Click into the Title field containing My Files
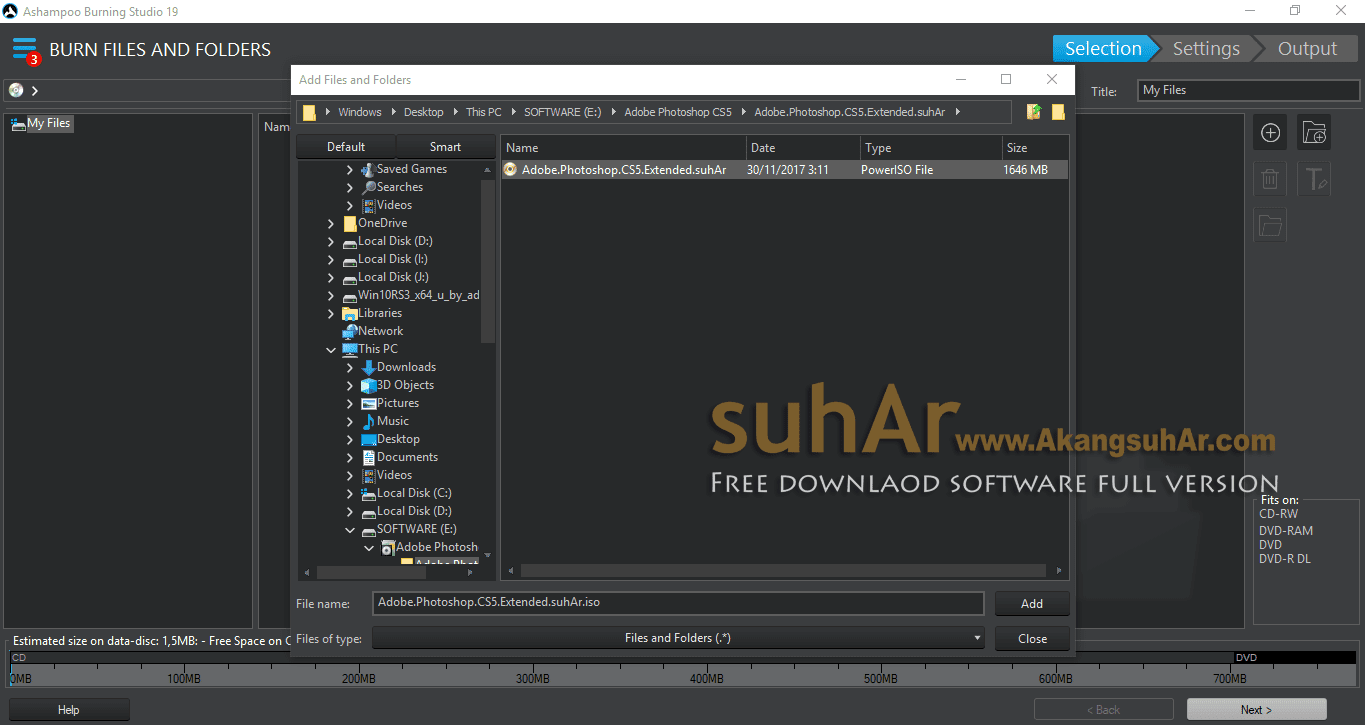The height and width of the screenshot is (725, 1365). click(x=1249, y=90)
